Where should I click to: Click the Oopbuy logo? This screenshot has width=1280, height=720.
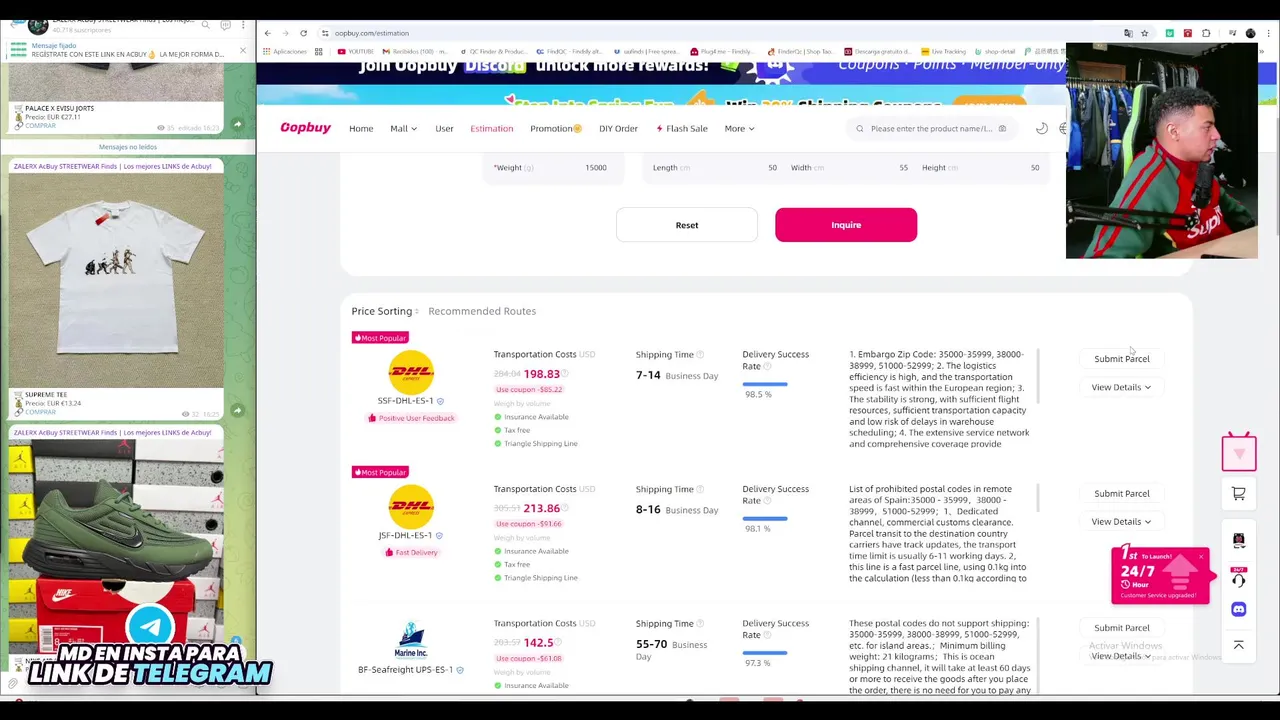click(305, 128)
